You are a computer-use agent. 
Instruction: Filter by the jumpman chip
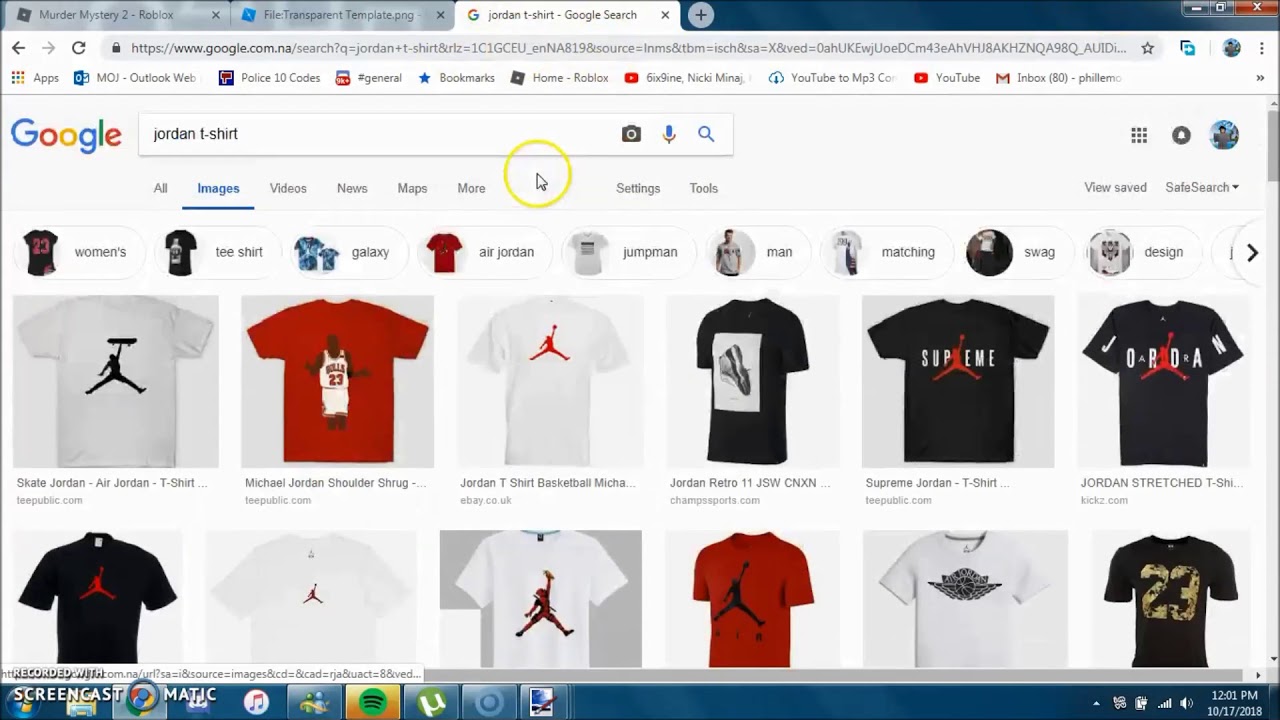point(628,252)
